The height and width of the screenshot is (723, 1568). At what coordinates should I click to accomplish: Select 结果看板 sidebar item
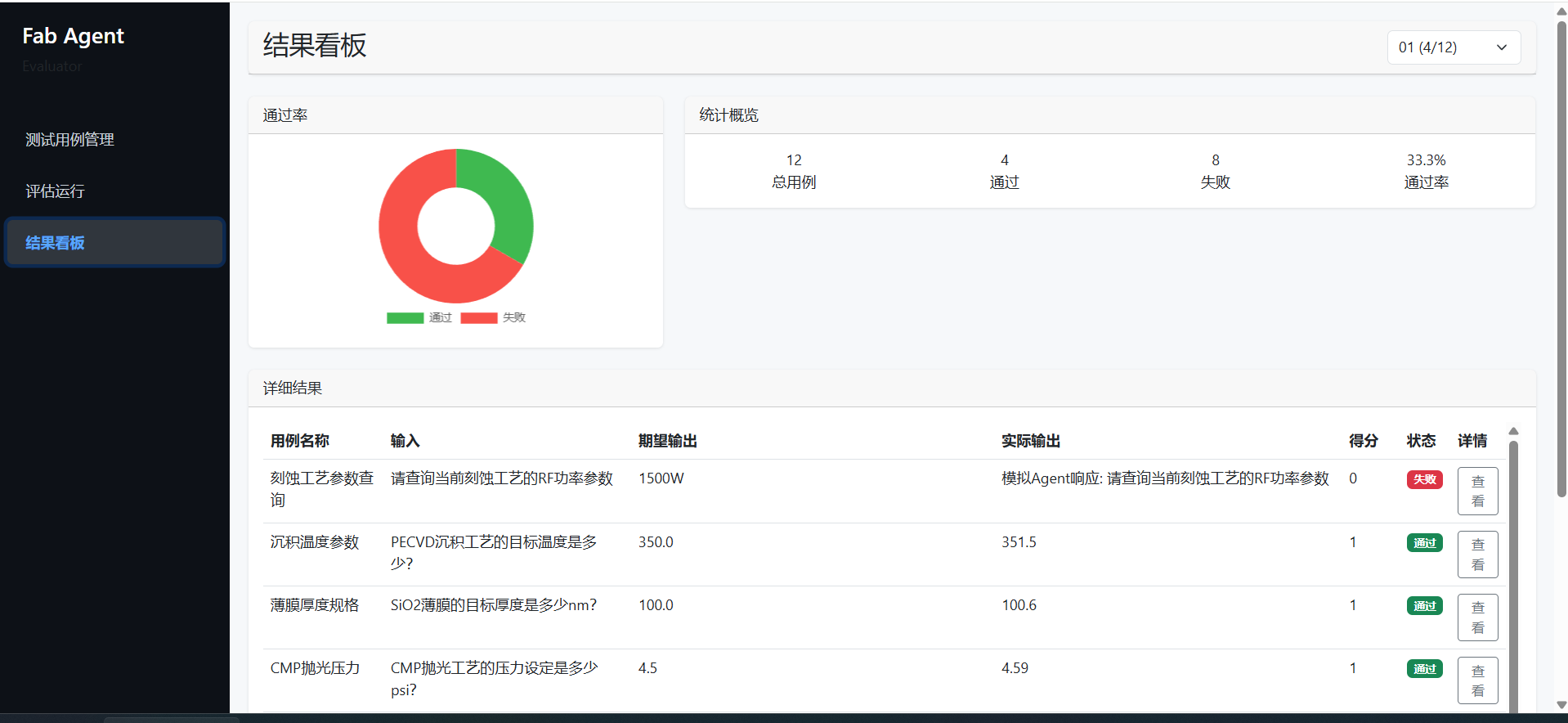pyautogui.click(x=114, y=242)
